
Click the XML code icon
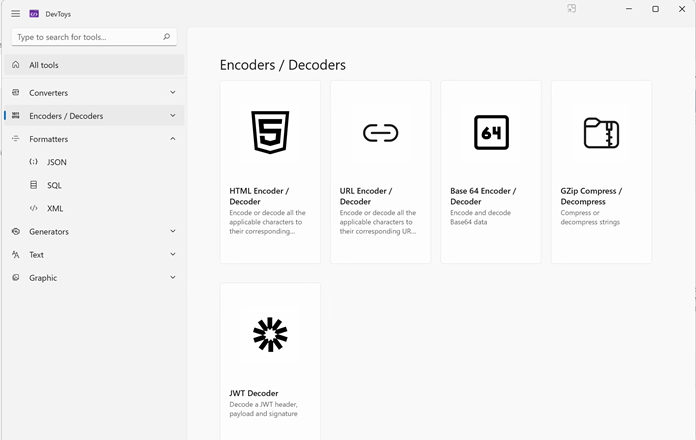tap(33, 208)
